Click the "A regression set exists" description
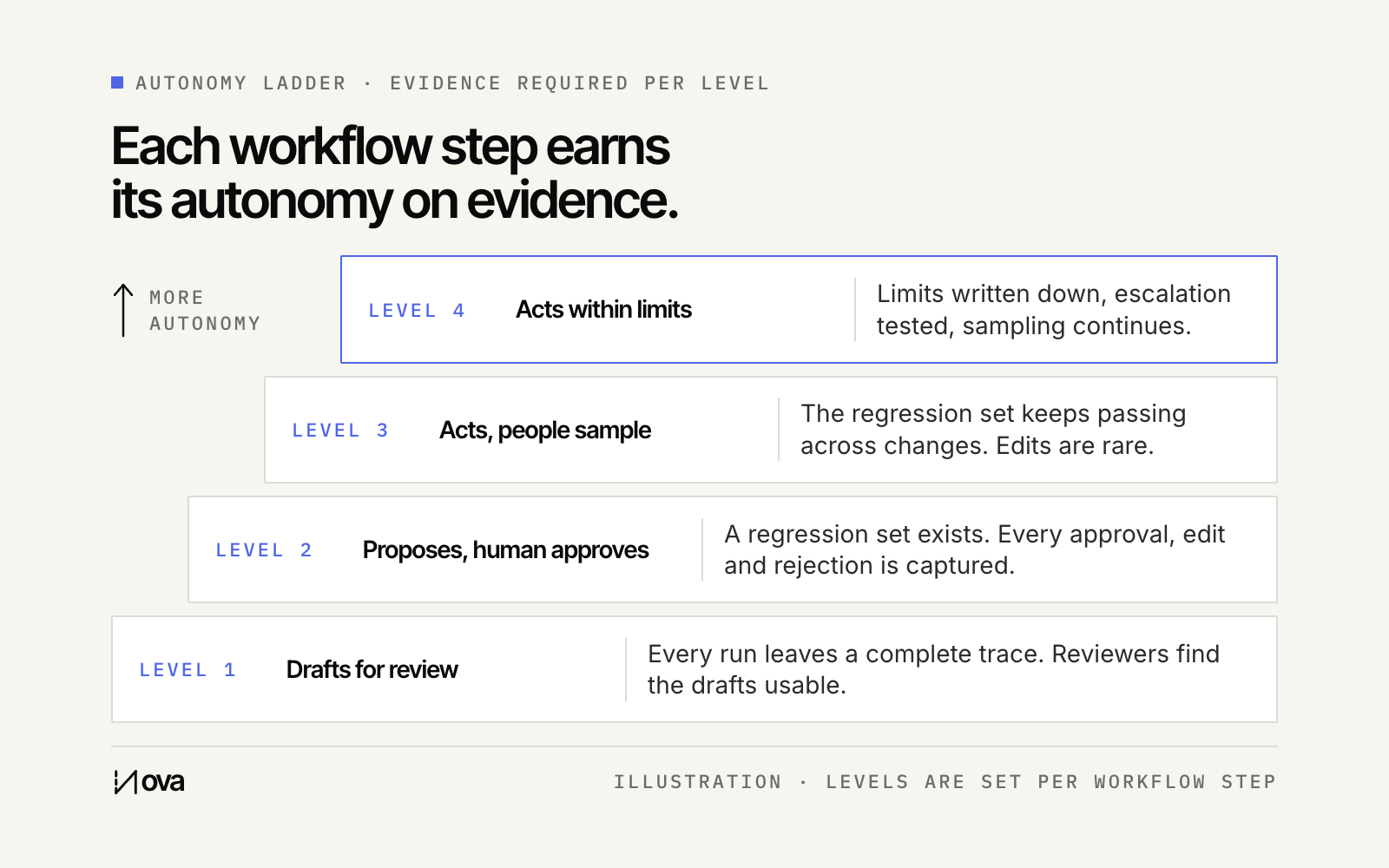The height and width of the screenshot is (868, 1389). pos(975,549)
